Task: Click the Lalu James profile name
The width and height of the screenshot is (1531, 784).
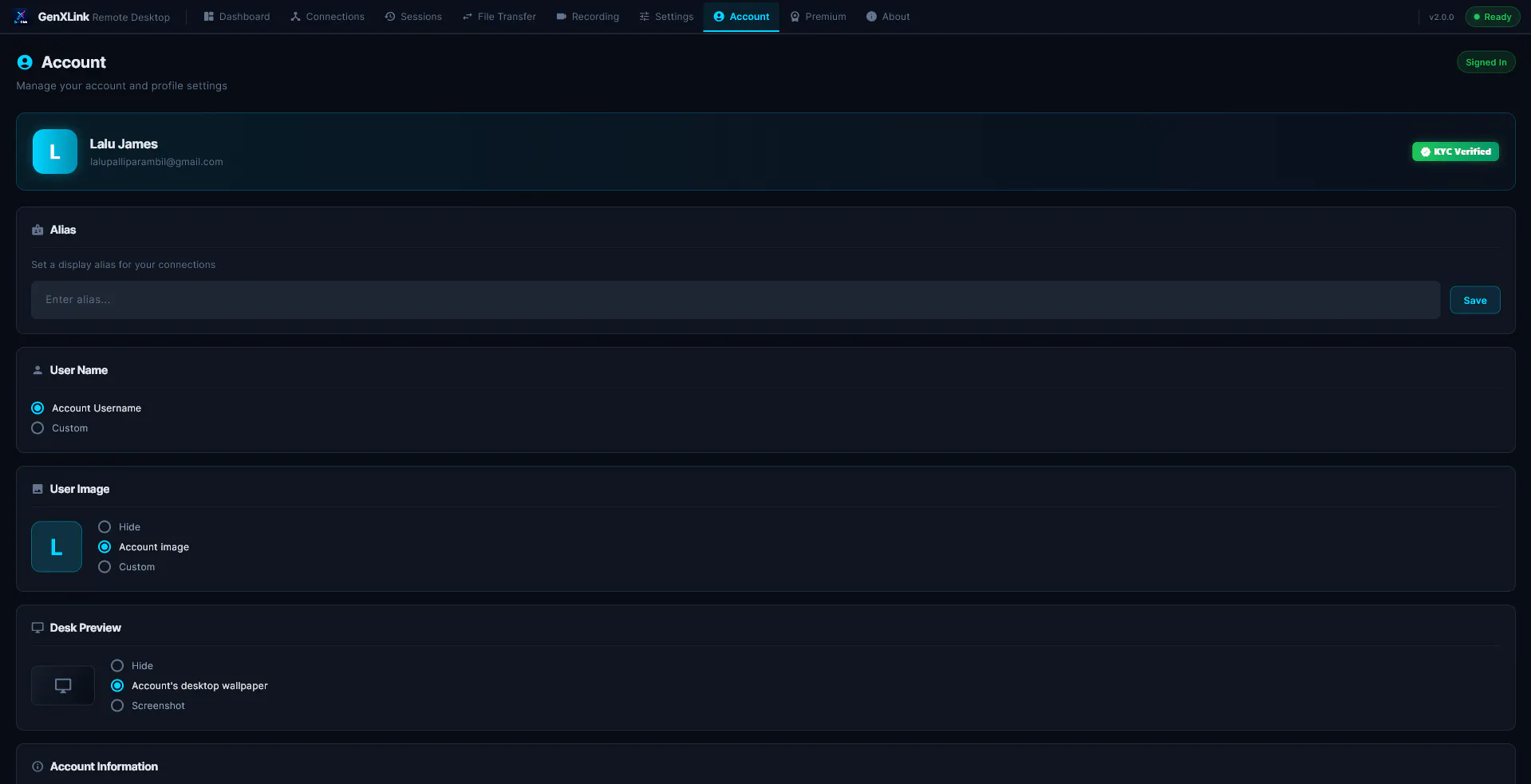Action: pyautogui.click(x=124, y=144)
